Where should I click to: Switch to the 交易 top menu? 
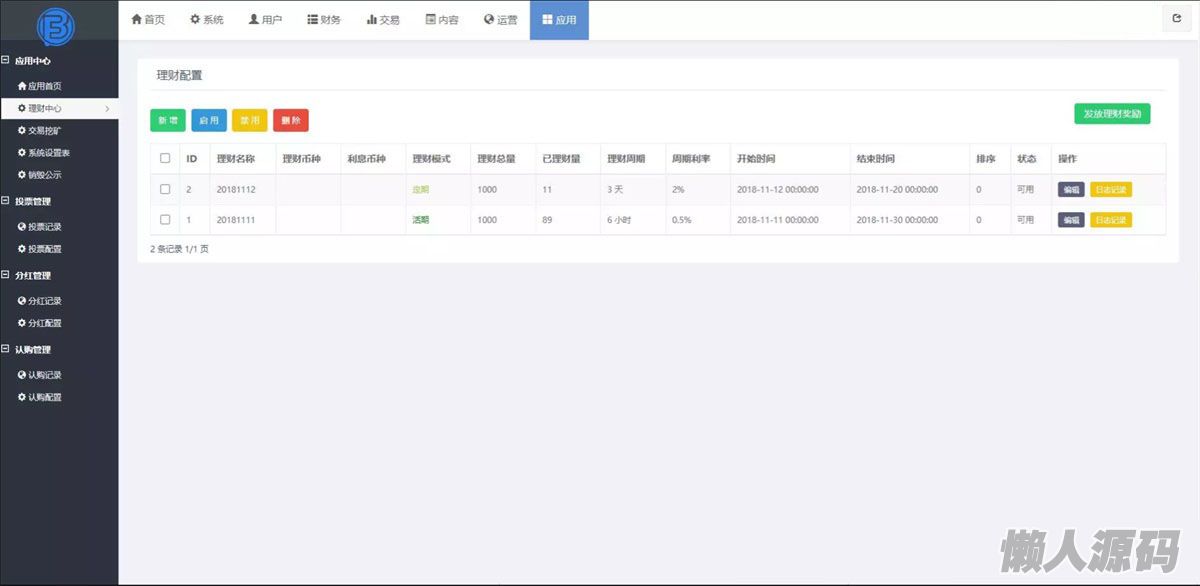point(383,20)
